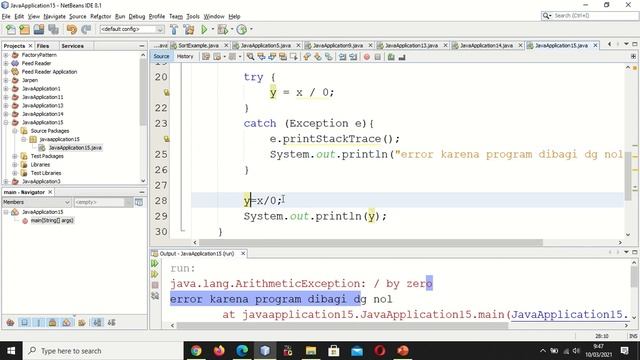Click the Windows taskbar search box
Image resolution: width=640 pixels, height=360 pixels.
[104, 351]
